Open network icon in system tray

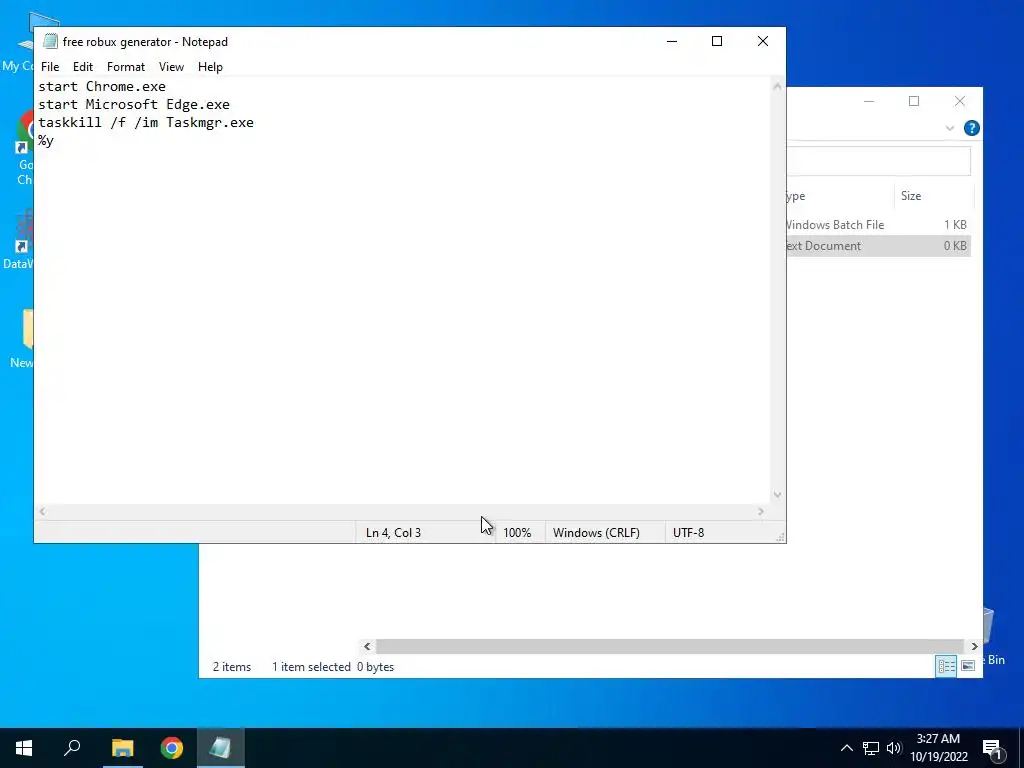click(x=871, y=748)
